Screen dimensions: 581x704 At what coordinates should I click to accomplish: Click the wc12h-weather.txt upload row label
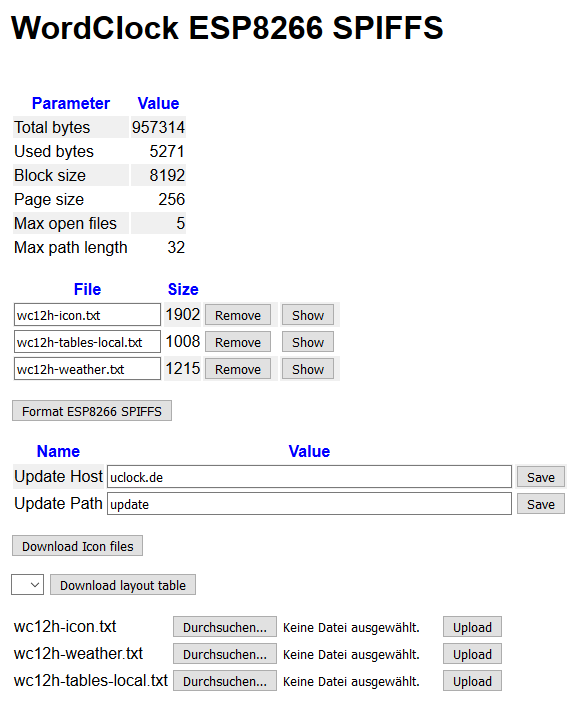(x=78, y=653)
